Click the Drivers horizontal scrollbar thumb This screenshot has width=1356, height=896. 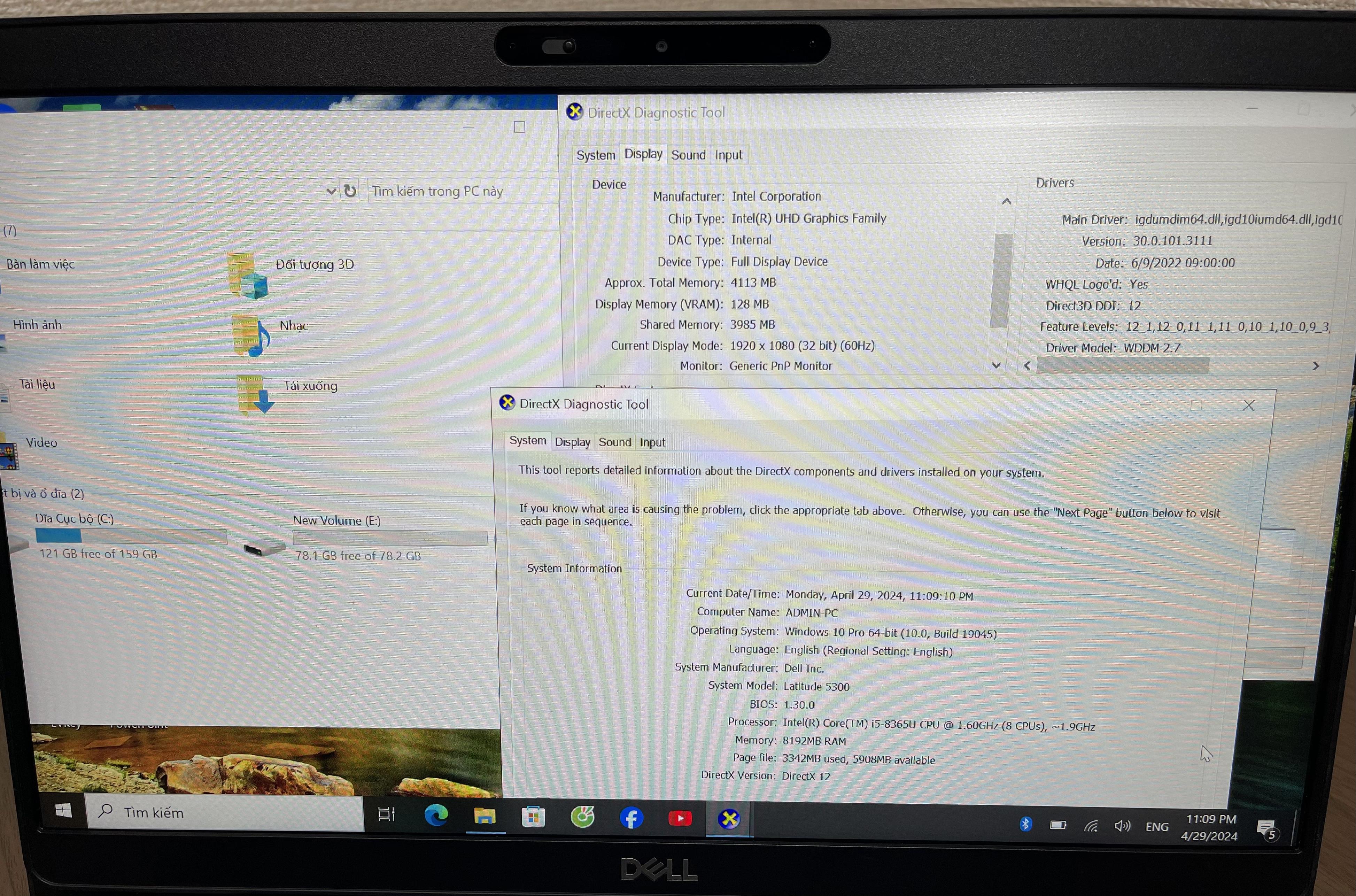click(1122, 365)
